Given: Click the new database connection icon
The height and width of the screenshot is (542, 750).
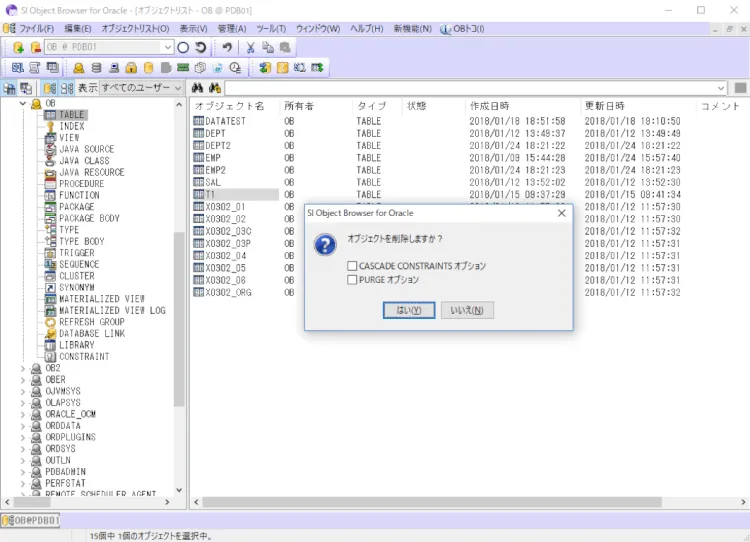Looking at the screenshot, I should point(19,47).
